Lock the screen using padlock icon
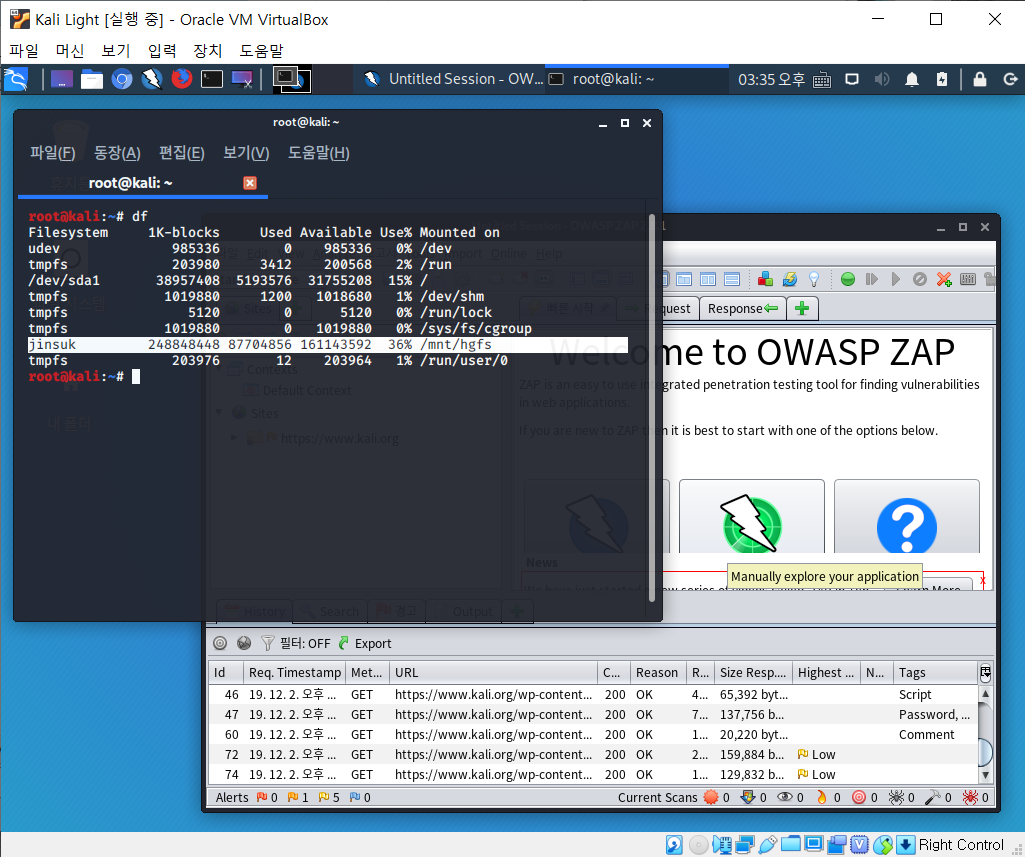Screen dimensions: 1025x857 tap(979, 80)
